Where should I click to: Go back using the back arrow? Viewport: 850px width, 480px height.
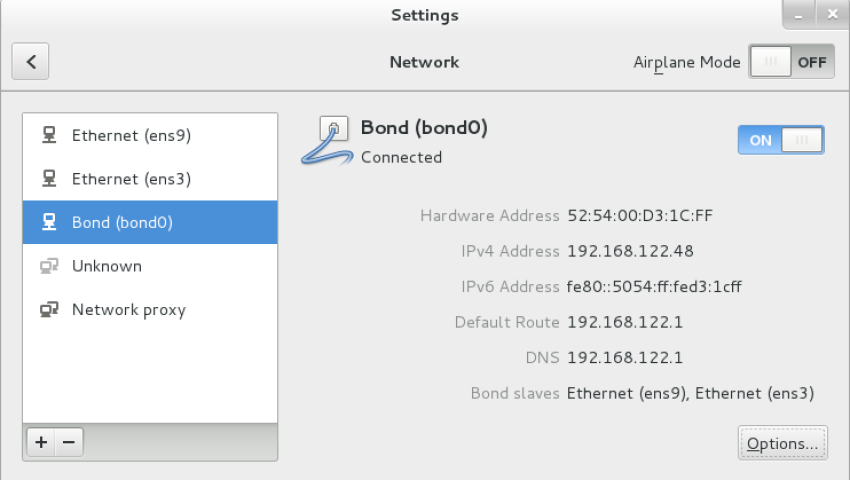point(31,62)
